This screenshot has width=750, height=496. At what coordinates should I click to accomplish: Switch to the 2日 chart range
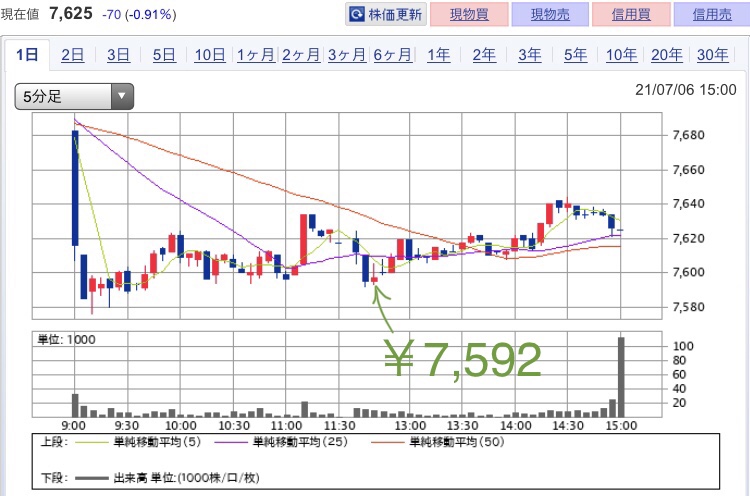[x=73, y=55]
